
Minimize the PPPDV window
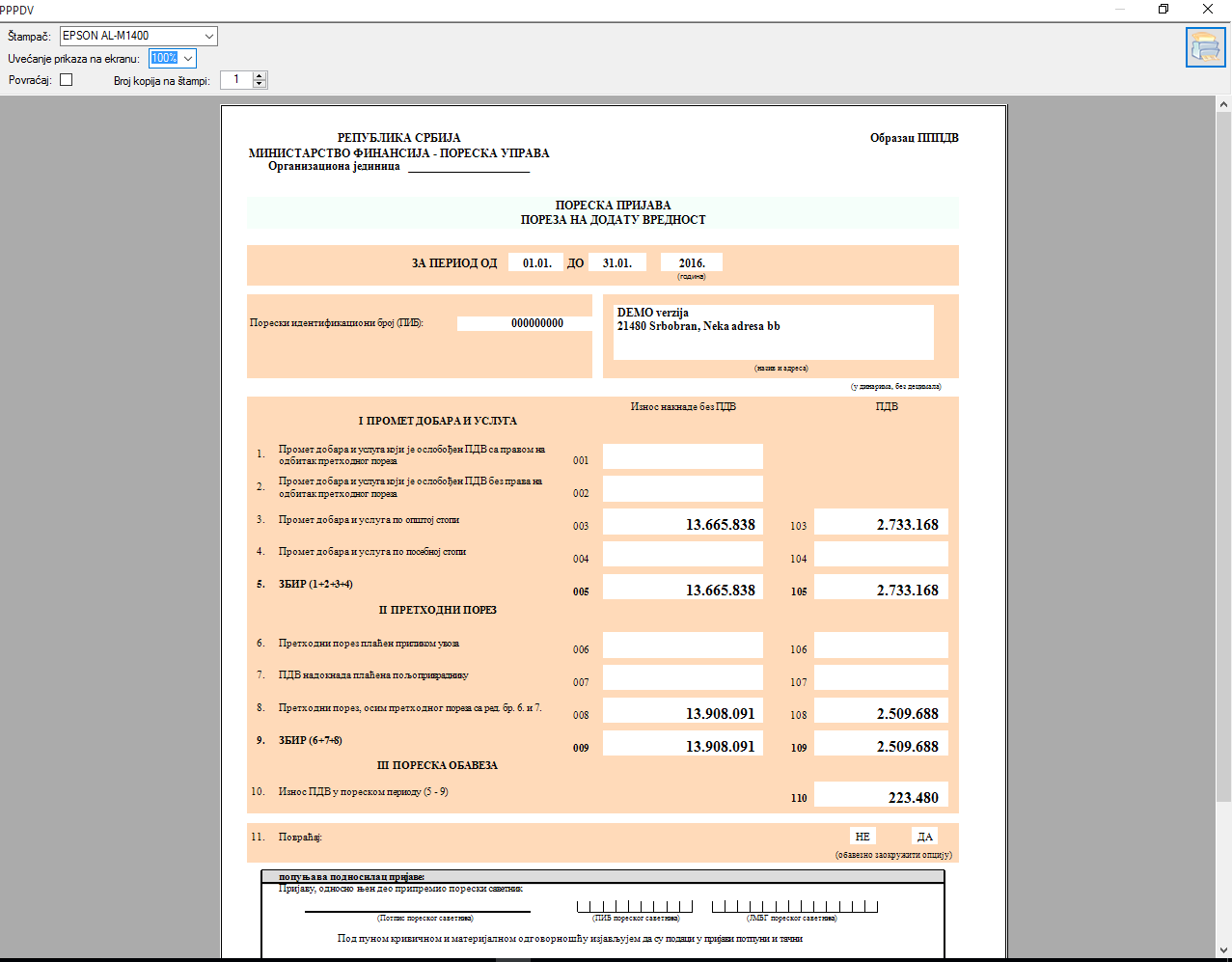(x=1119, y=9)
